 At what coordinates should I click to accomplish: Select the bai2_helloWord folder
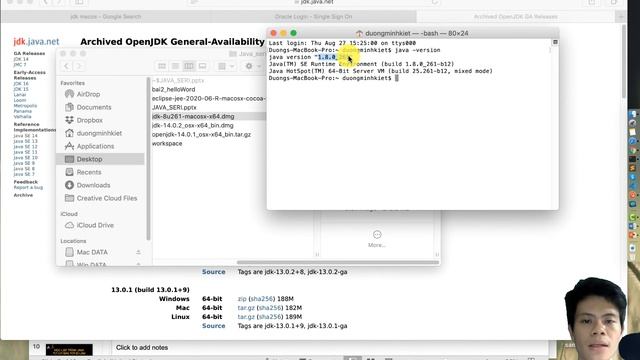coord(173,89)
